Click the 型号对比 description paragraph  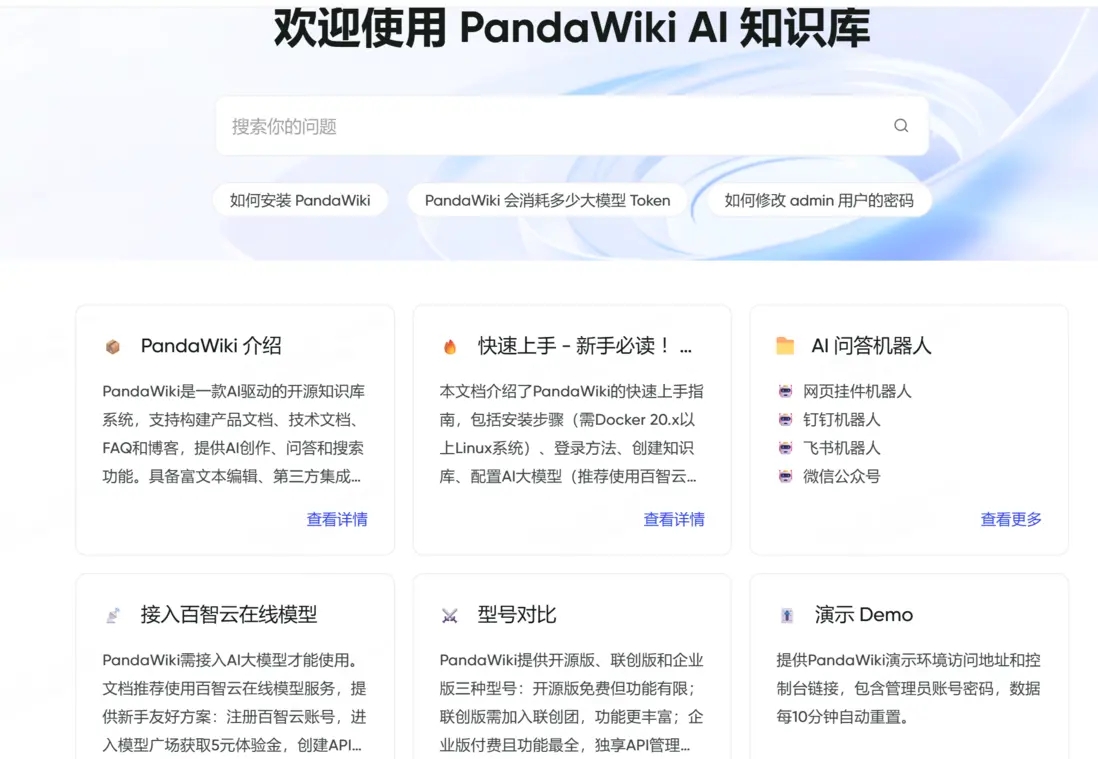pos(571,702)
